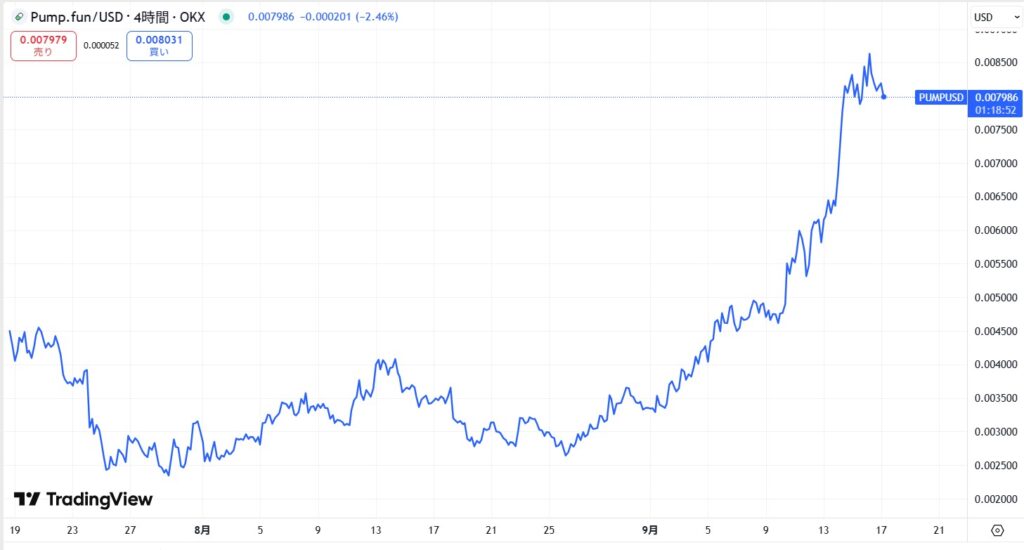Click the 0.002000 price axis label

point(996,500)
